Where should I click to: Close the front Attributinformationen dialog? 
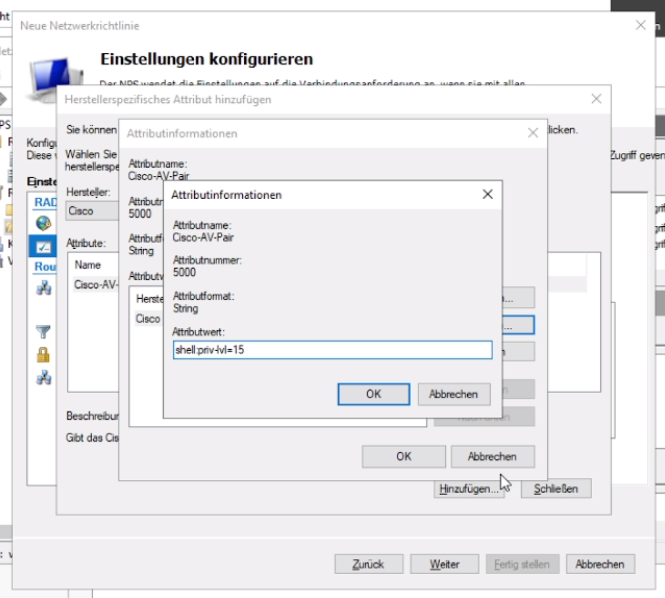[487, 195]
